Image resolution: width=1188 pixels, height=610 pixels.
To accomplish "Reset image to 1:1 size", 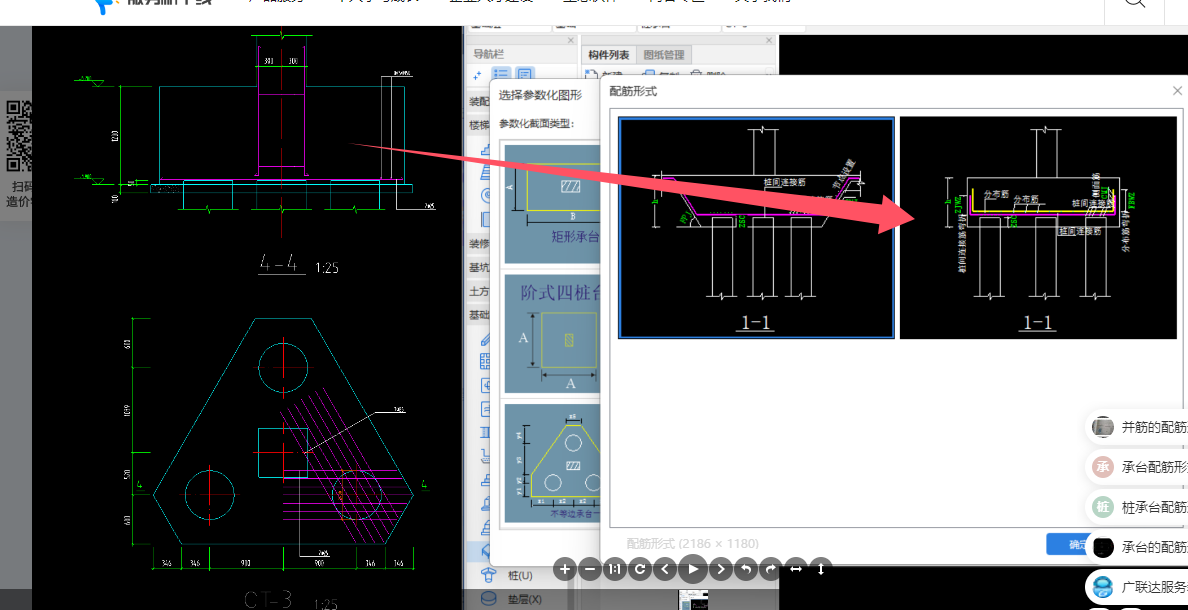I will tap(615, 569).
